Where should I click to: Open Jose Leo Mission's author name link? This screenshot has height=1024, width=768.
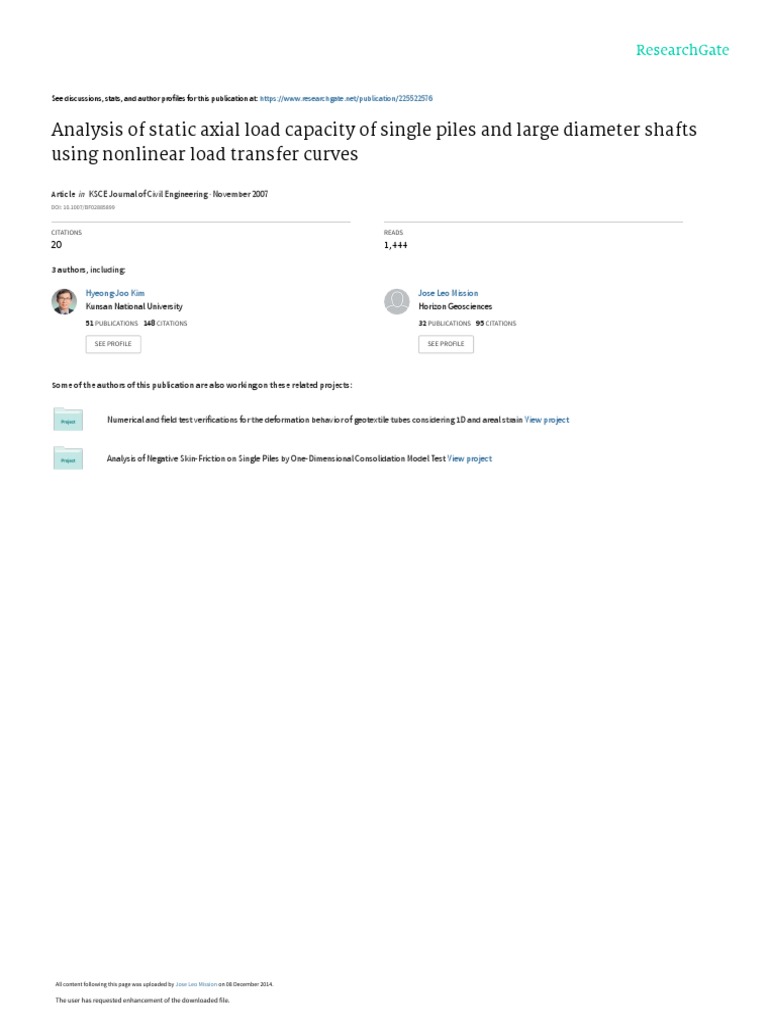(448, 294)
